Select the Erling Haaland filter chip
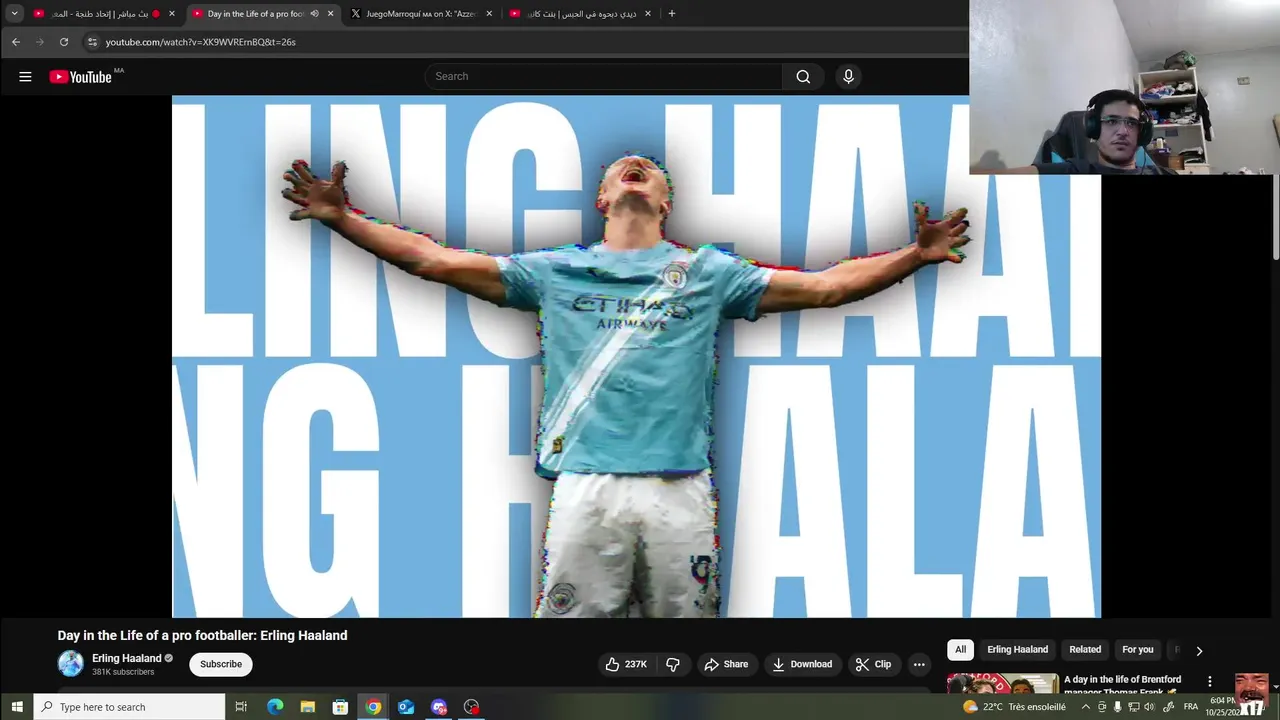This screenshot has width=1280, height=720. 1017,650
